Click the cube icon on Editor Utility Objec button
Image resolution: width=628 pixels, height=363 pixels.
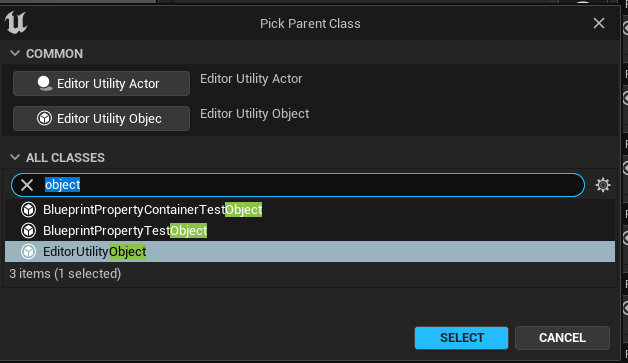[x=44, y=118]
